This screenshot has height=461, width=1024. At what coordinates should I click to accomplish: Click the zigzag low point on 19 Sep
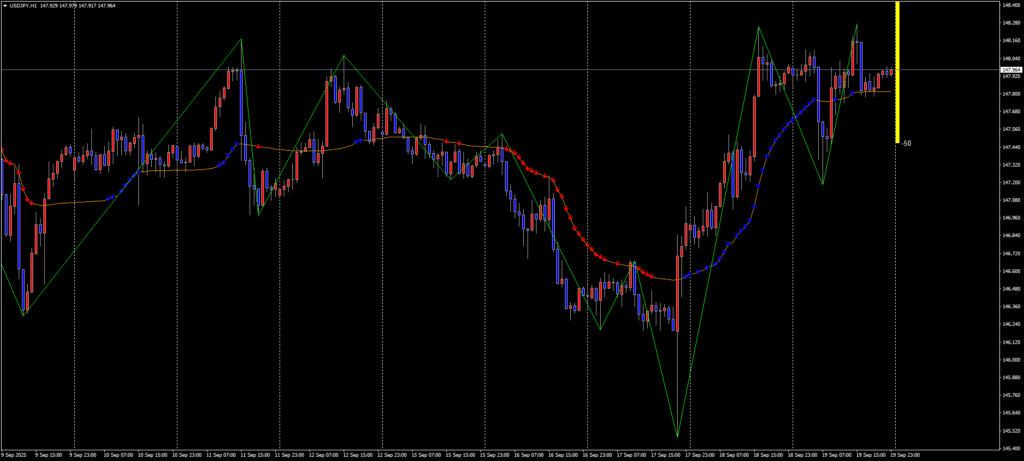(822, 184)
